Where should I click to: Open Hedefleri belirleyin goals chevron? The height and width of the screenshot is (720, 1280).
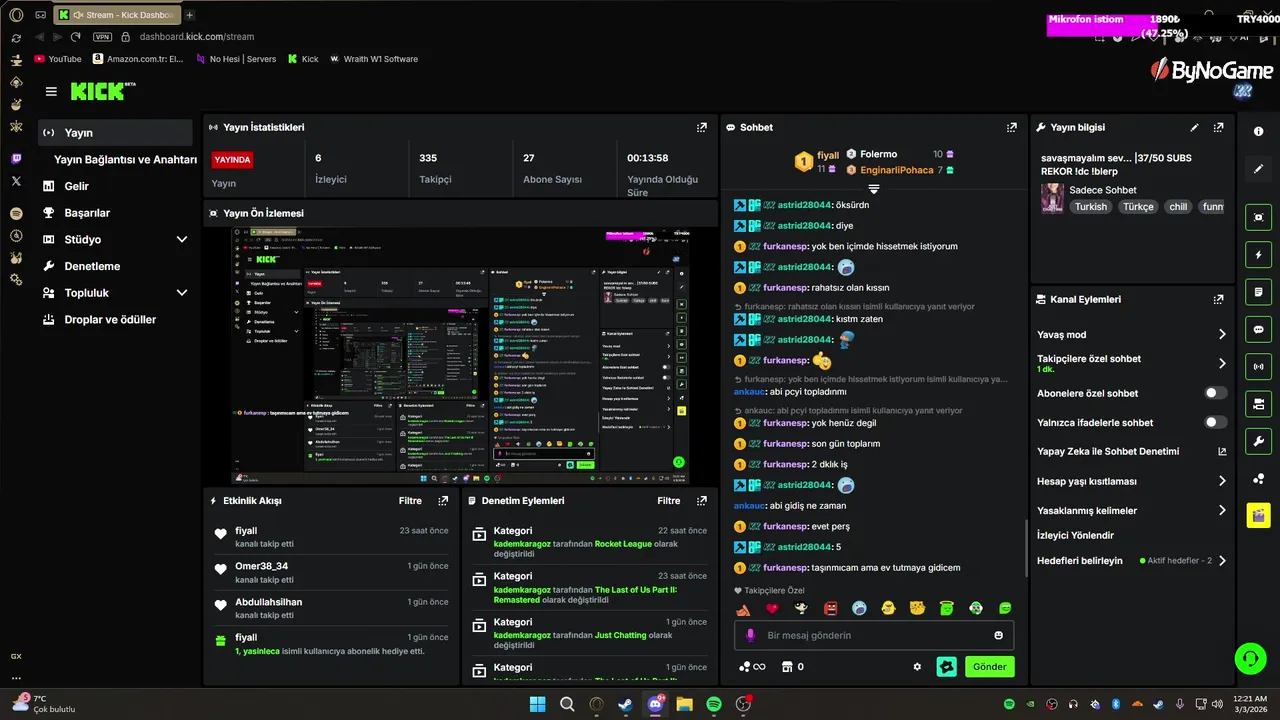[1222, 561]
